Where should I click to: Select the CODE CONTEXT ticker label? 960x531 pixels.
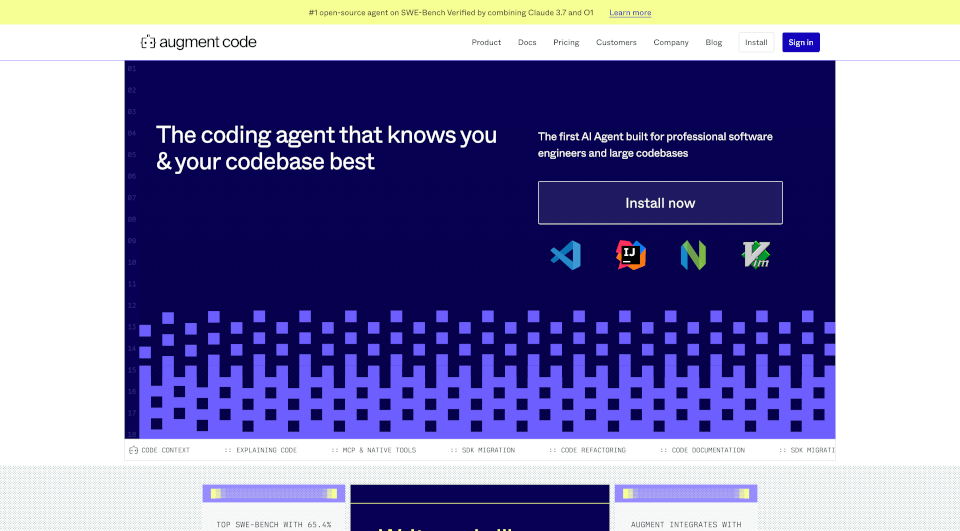(165, 450)
